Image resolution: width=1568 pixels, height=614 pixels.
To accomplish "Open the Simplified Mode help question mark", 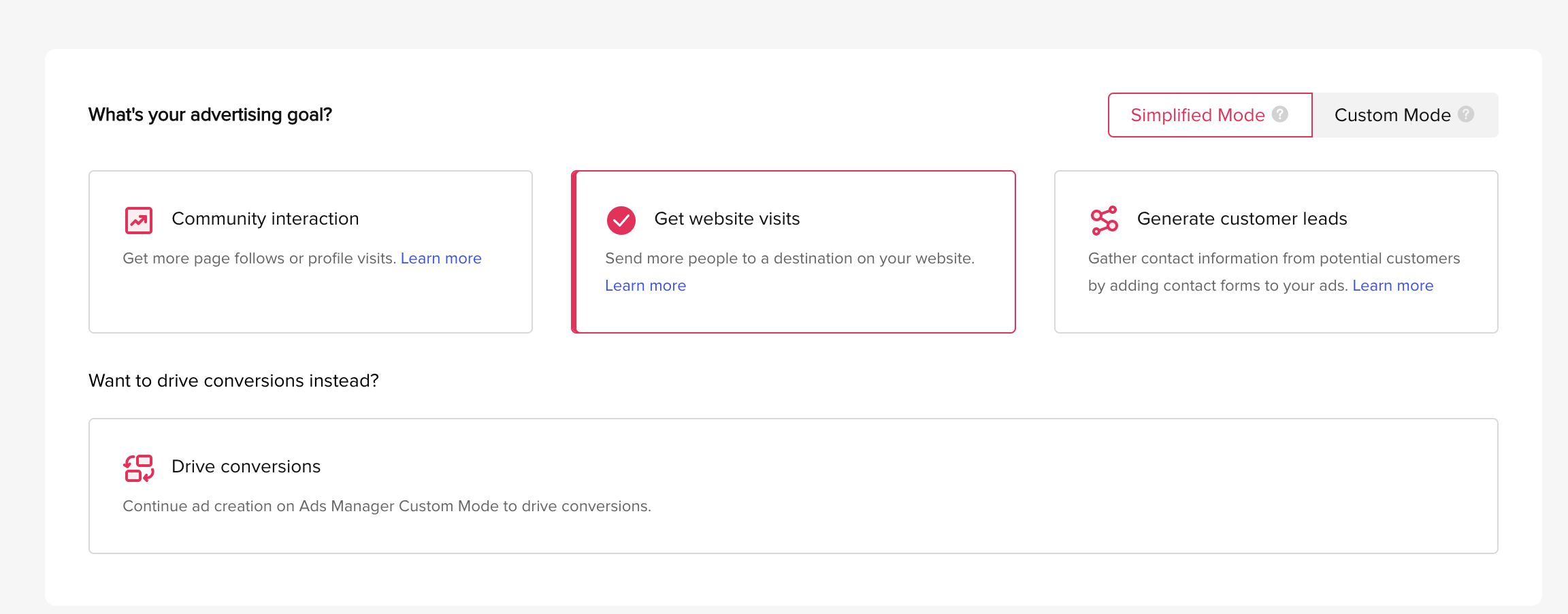I will 1279,114.
